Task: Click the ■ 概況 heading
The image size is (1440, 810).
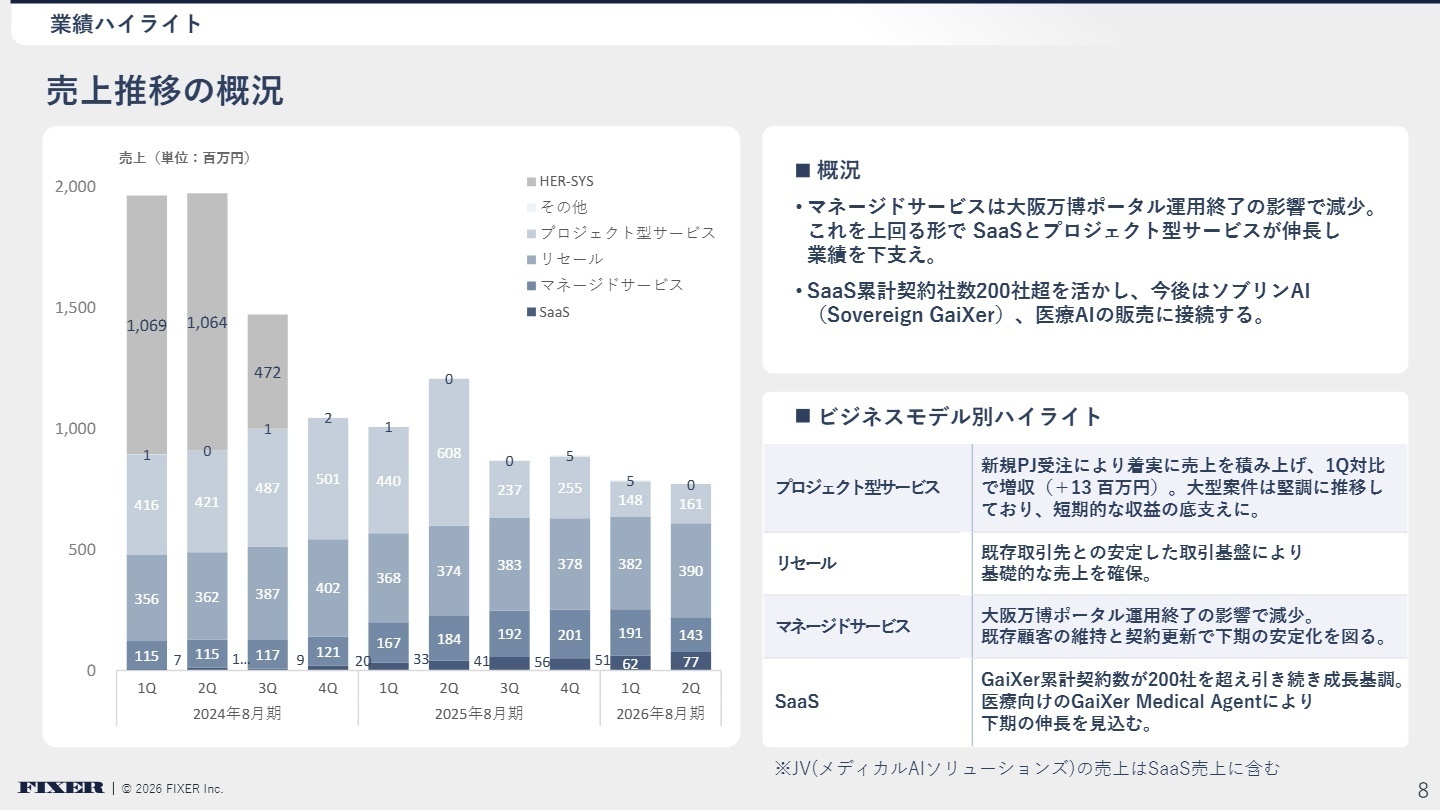Action: [x=828, y=170]
